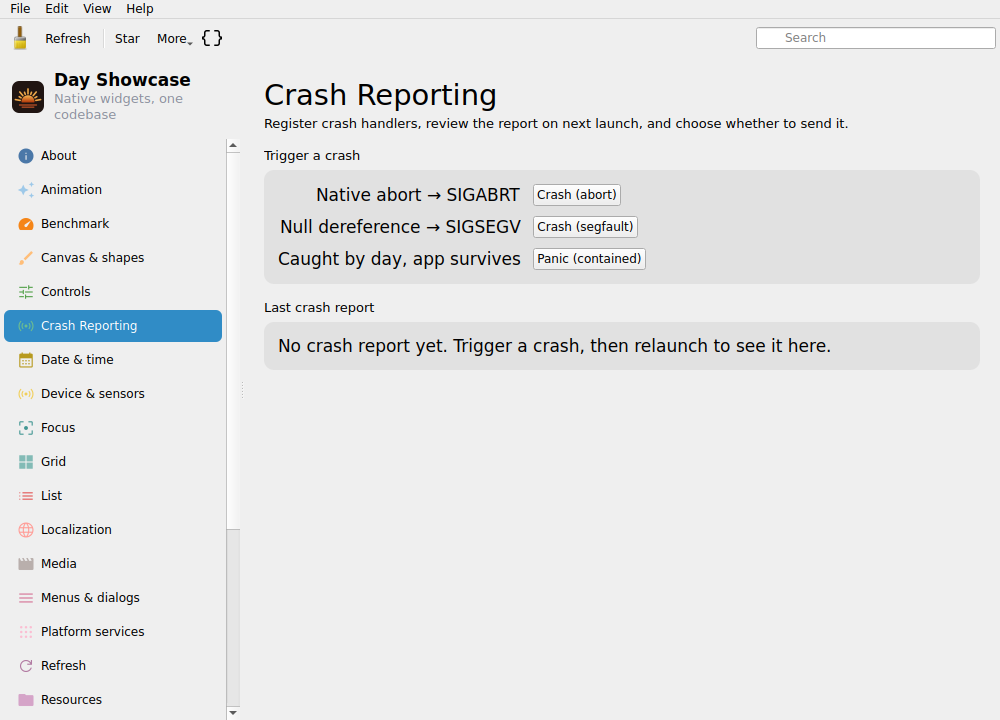The height and width of the screenshot is (720, 1000).
Task: Click the Date & time calendar icon
Action: pyautogui.click(x=26, y=360)
